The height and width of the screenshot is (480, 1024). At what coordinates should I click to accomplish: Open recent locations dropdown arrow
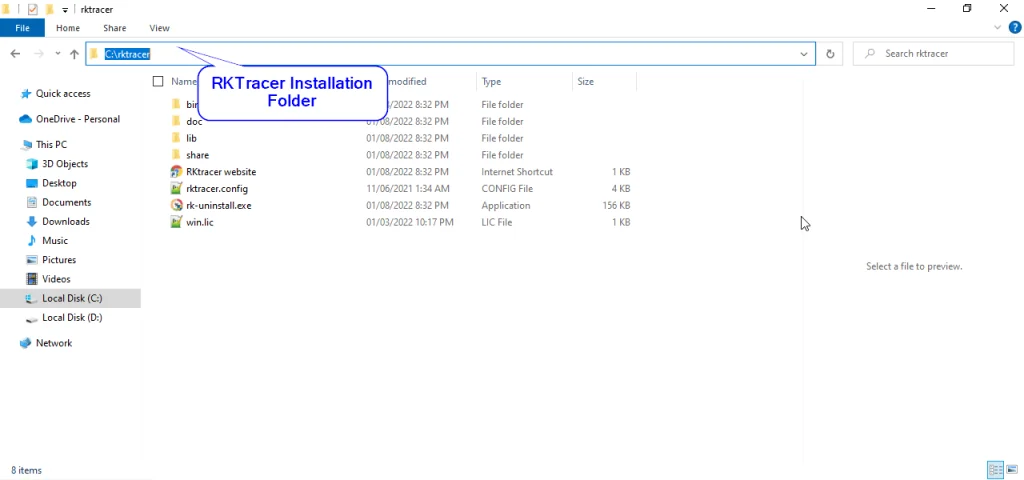point(57,54)
